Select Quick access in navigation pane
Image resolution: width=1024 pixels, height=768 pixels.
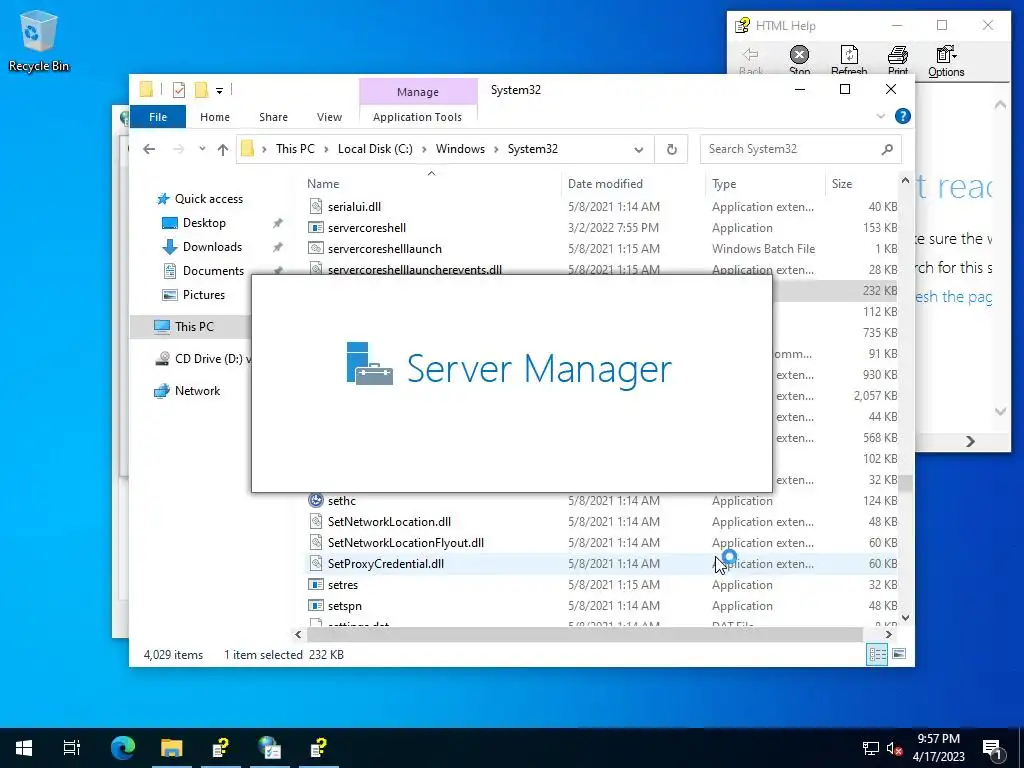[208, 199]
